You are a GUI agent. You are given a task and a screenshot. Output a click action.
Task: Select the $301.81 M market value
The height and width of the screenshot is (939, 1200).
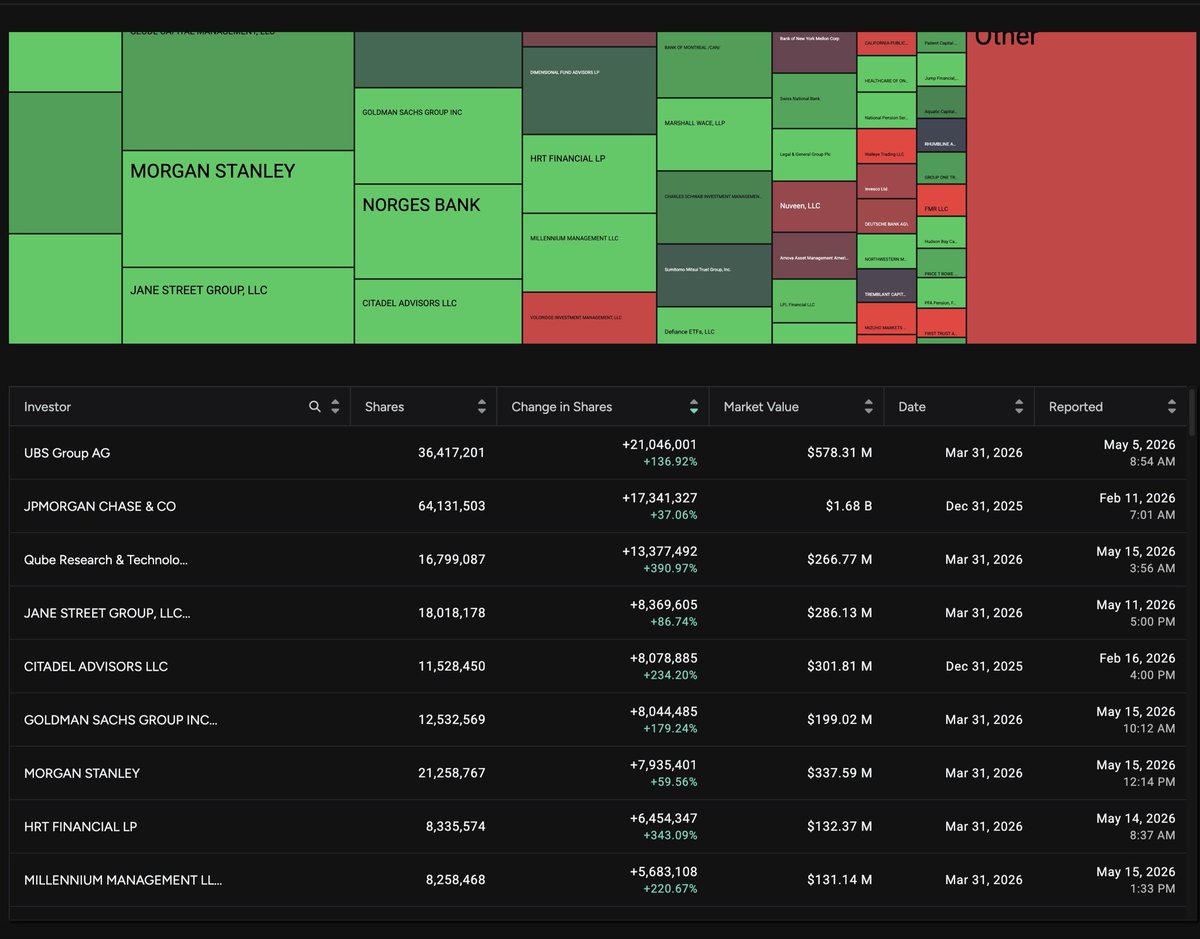pos(839,666)
